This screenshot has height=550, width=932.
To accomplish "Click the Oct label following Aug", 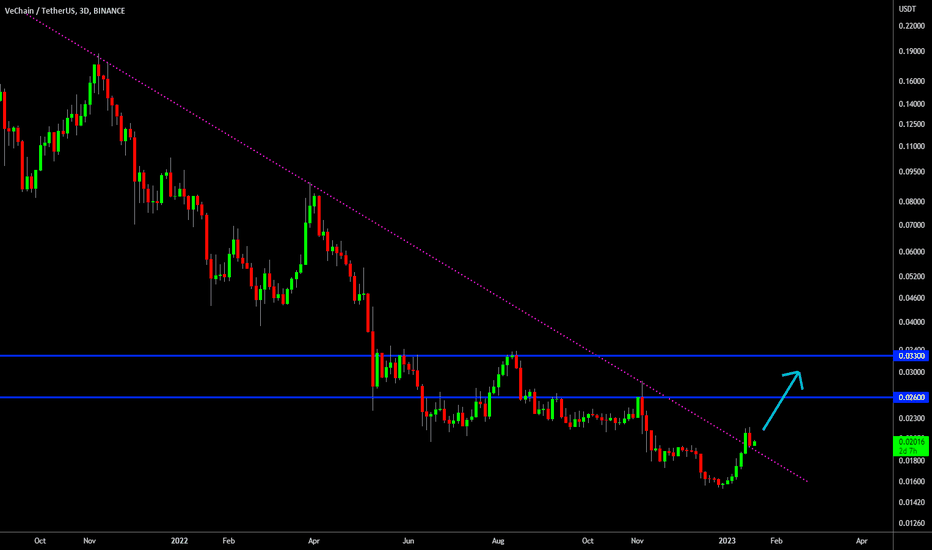I will 587,540.
